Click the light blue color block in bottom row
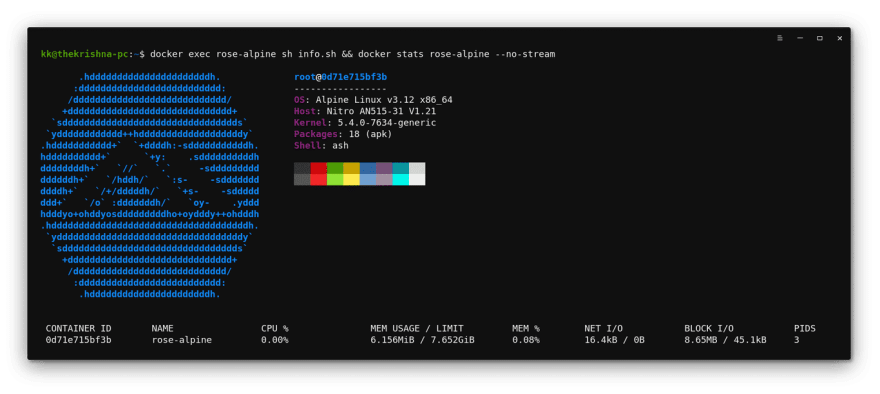The width and height of the screenshot is (880, 394). (x=368, y=180)
